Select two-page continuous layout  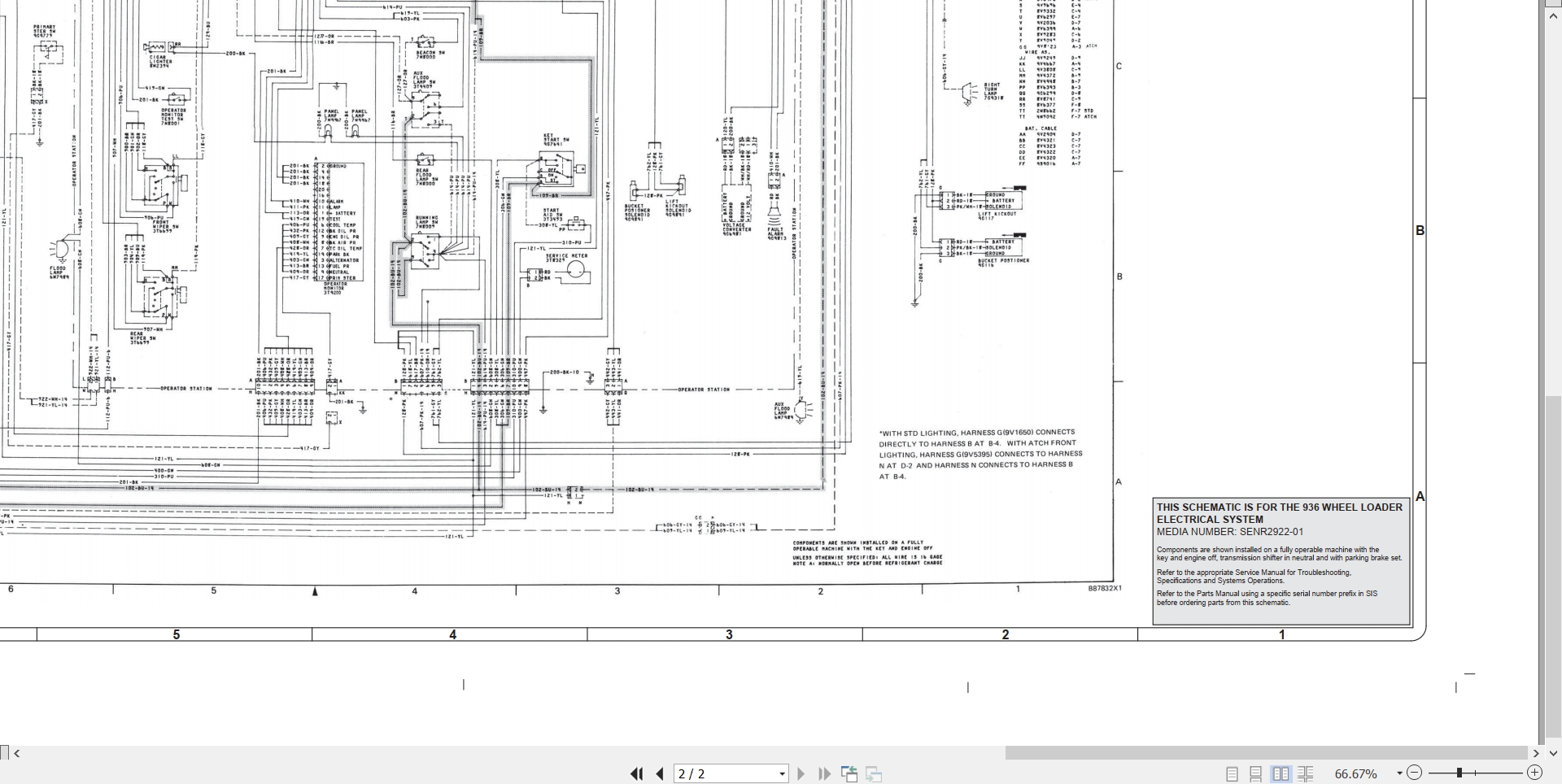click(x=1306, y=773)
